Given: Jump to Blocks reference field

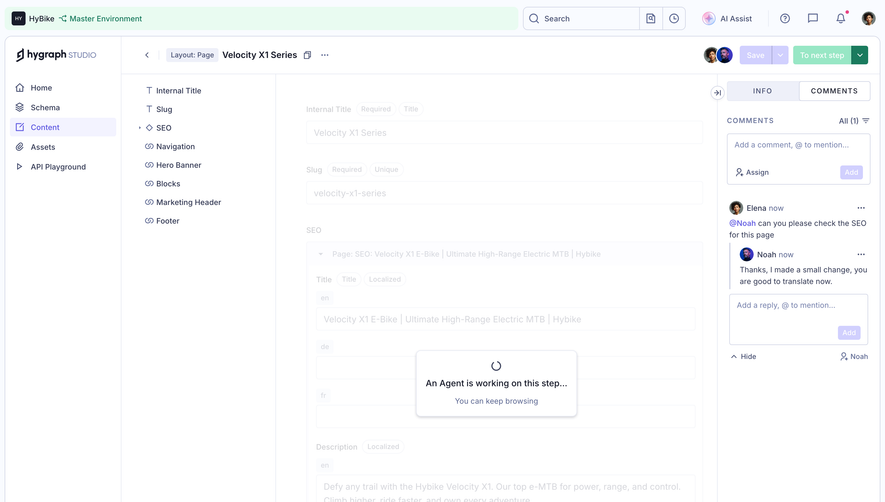Looking at the screenshot, I should (x=163, y=184).
